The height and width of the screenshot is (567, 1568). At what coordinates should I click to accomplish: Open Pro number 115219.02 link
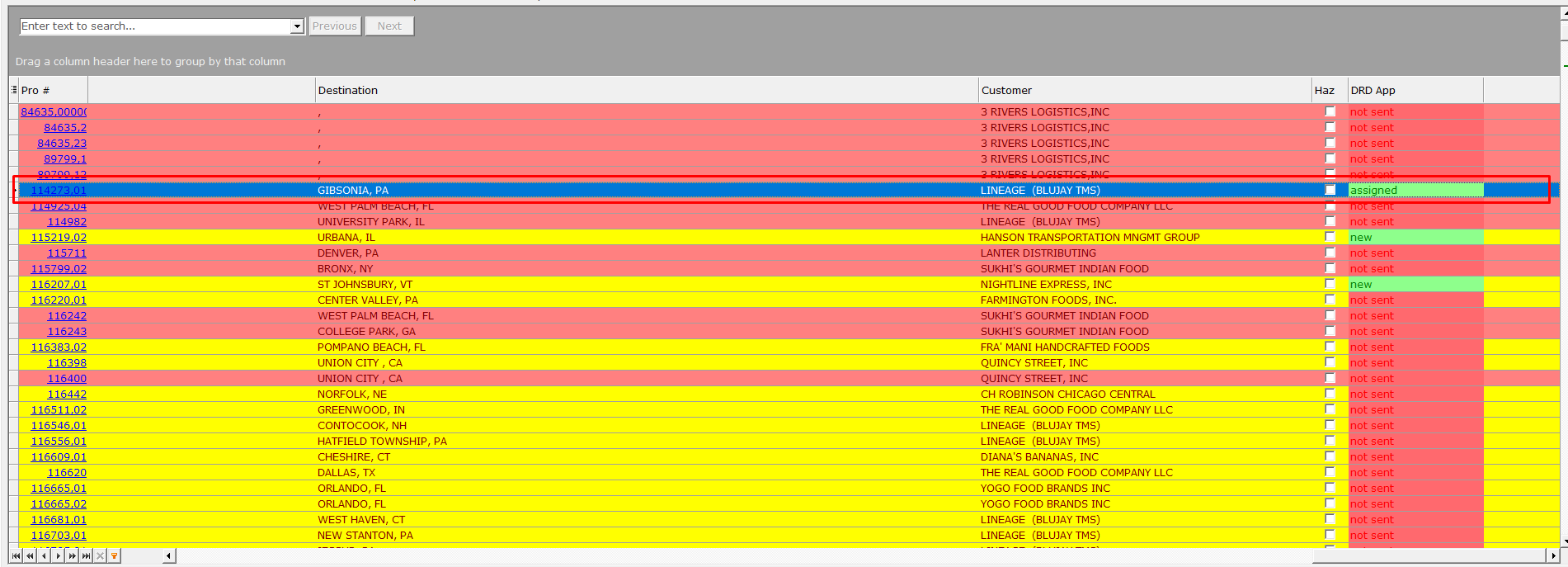pos(59,238)
